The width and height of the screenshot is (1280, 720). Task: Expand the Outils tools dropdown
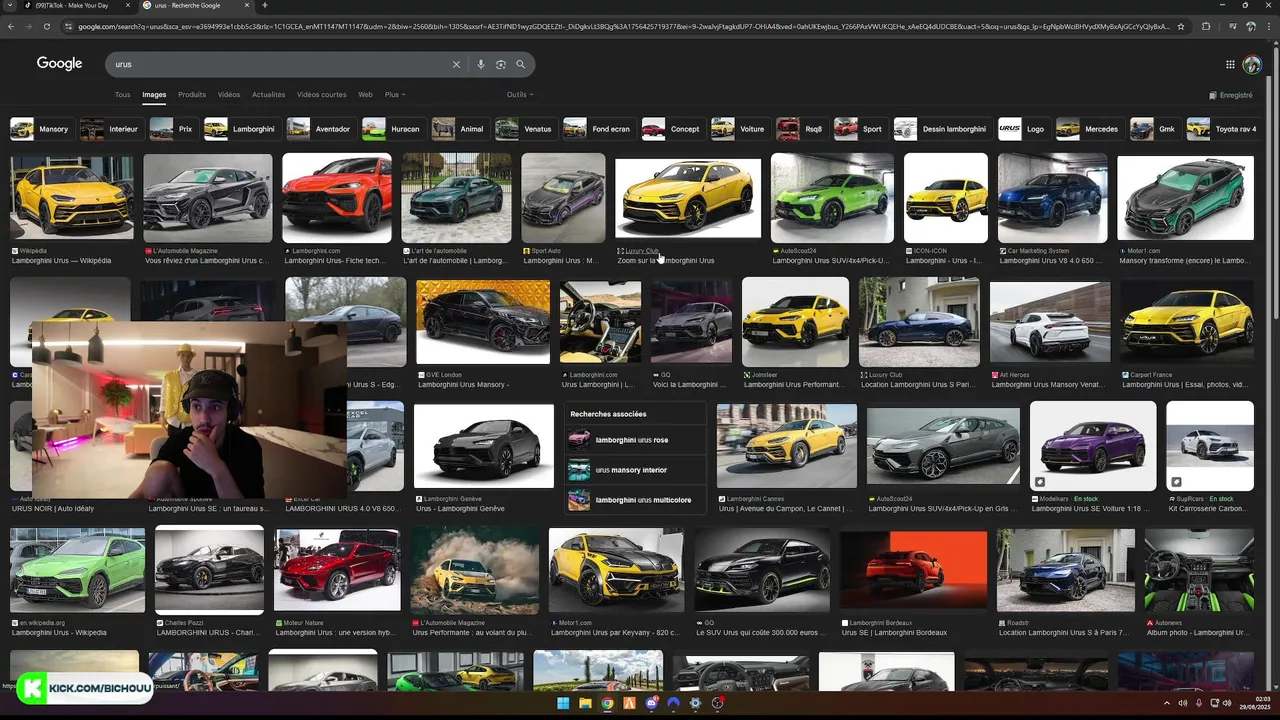pos(519,94)
